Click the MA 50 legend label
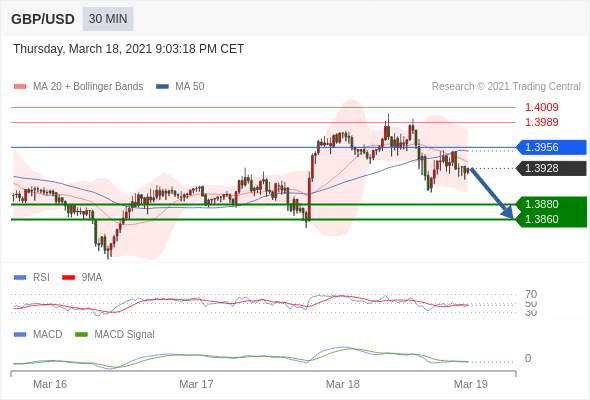The width and height of the screenshot is (590, 400). (x=190, y=87)
